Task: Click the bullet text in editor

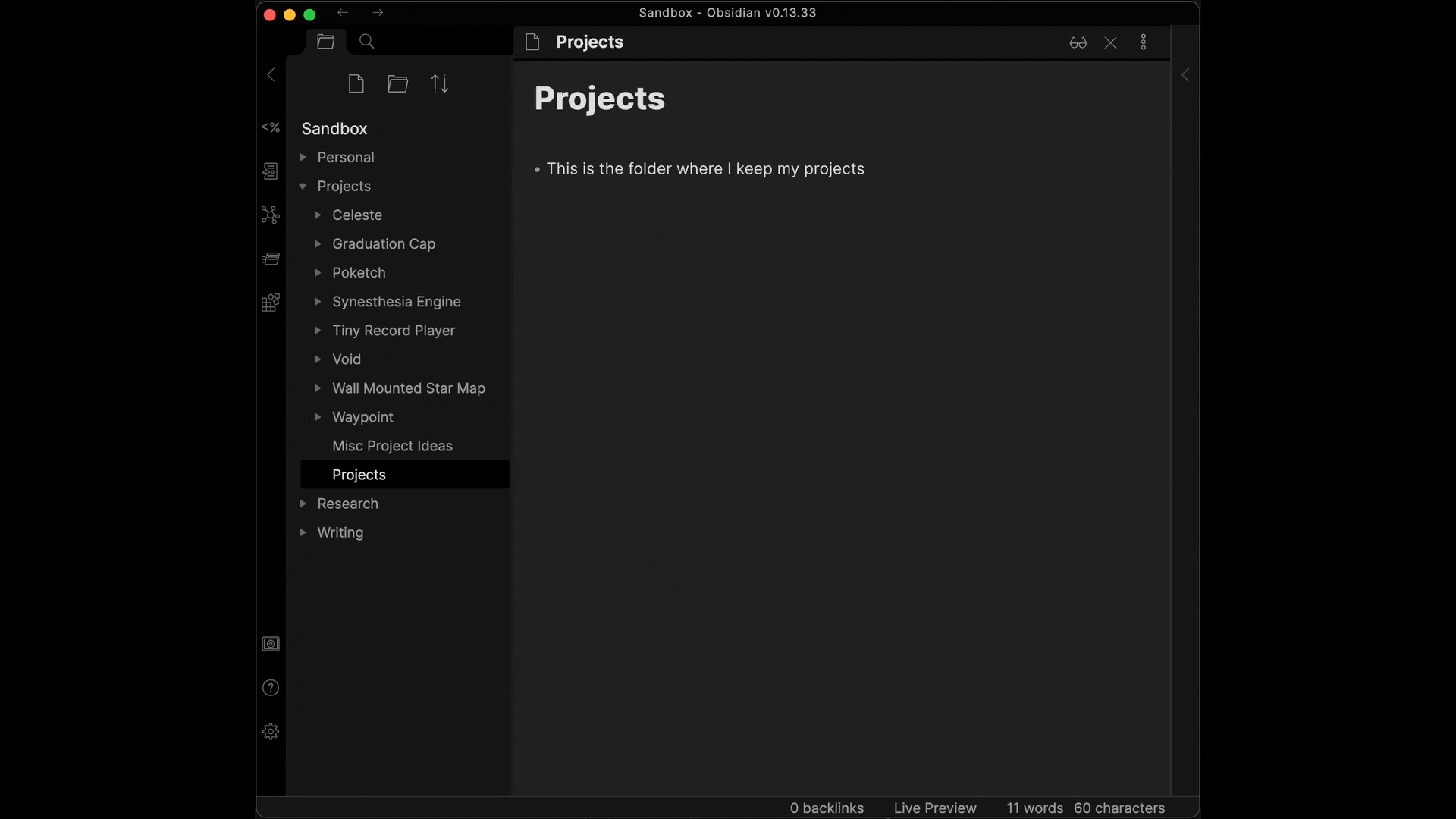Action: tap(704, 169)
